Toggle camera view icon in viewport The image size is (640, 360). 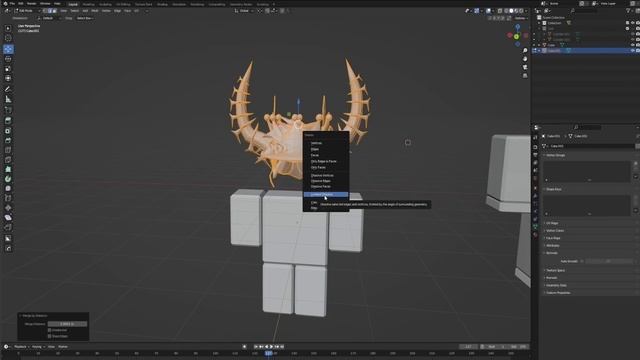click(525, 67)
